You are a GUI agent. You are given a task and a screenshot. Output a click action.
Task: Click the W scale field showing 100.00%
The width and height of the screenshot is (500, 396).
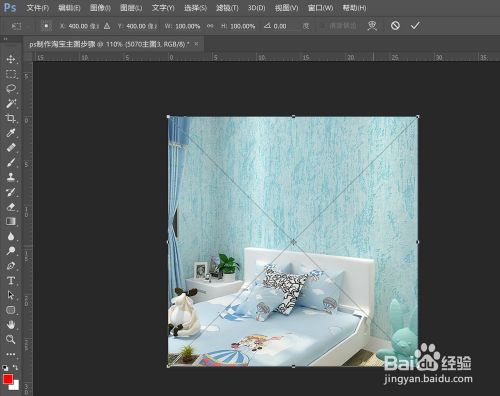tap(188, 26)
